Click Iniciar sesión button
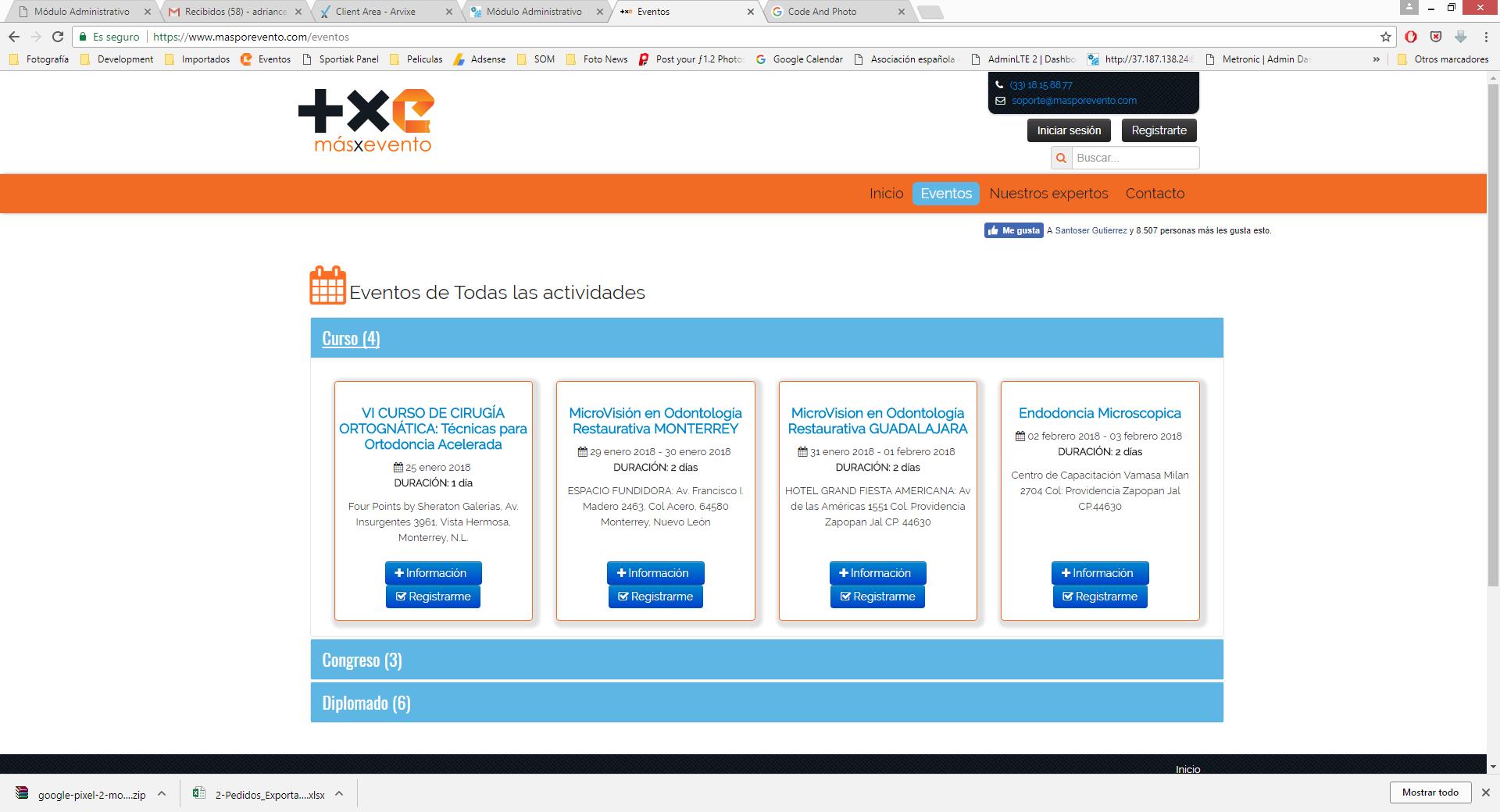Image resolution: width=1500 pixels, height=812 pixels. point(1068,130)
